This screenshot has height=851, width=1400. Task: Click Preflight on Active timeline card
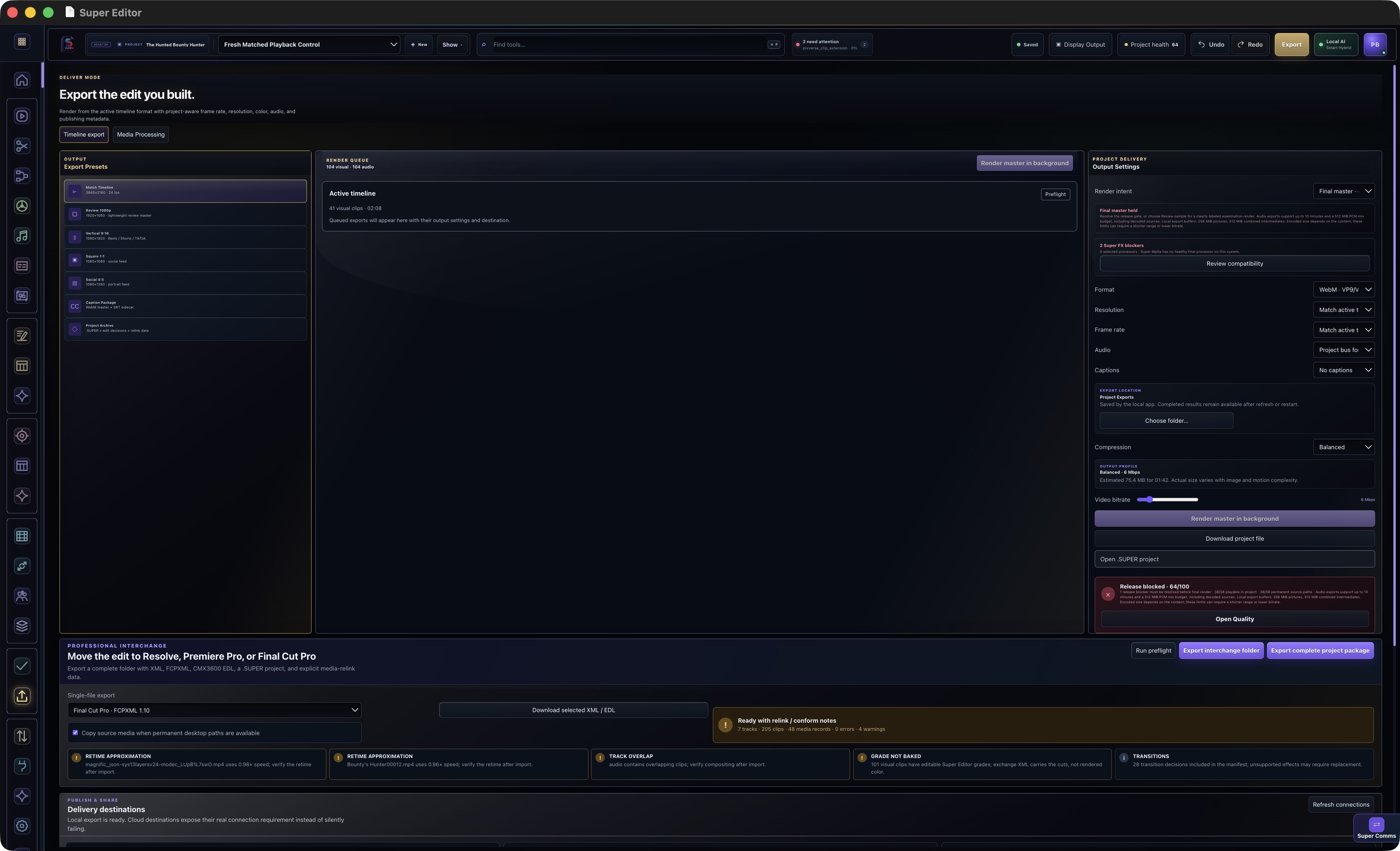click(x=1055, y=194)
